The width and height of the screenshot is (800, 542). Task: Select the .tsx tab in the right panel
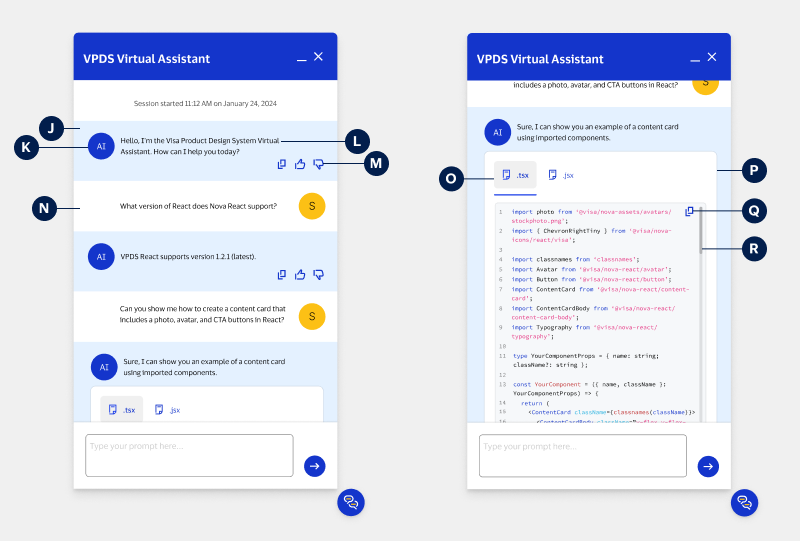point(515,175)
